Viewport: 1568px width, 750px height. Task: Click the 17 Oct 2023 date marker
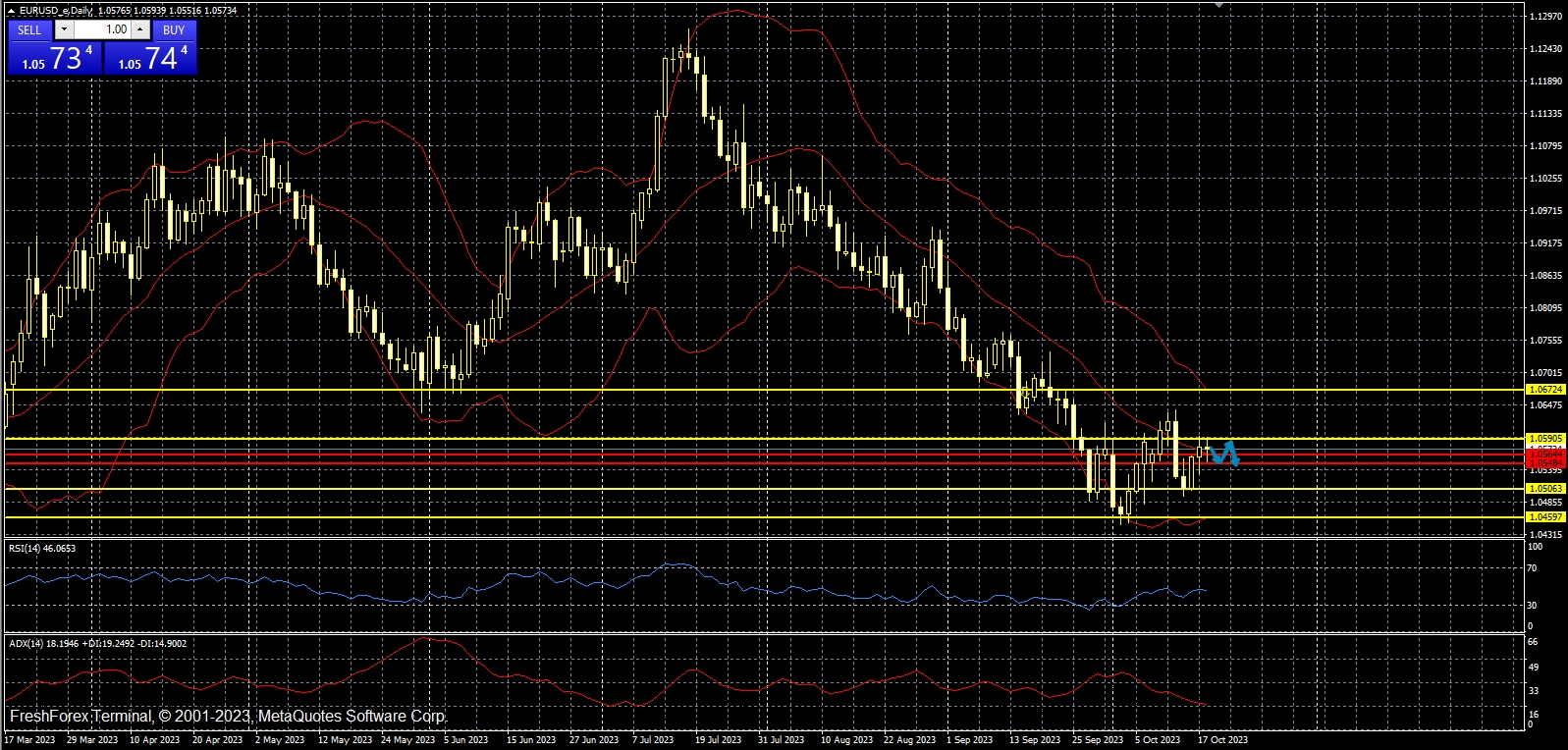coord(1222,740)
